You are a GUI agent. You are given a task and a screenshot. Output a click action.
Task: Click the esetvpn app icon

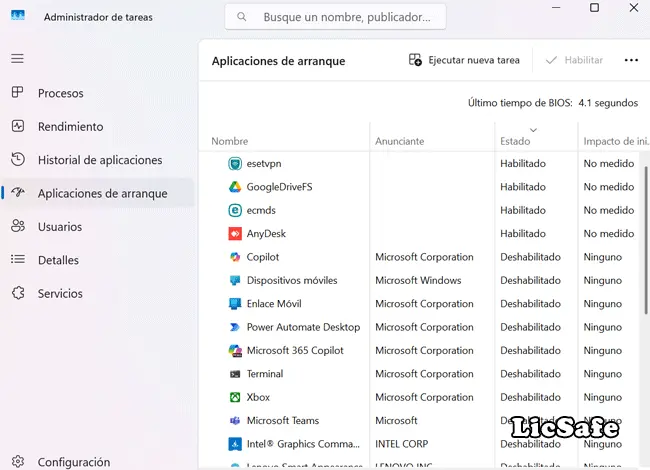pyautogui.click(x=235, y=164)
